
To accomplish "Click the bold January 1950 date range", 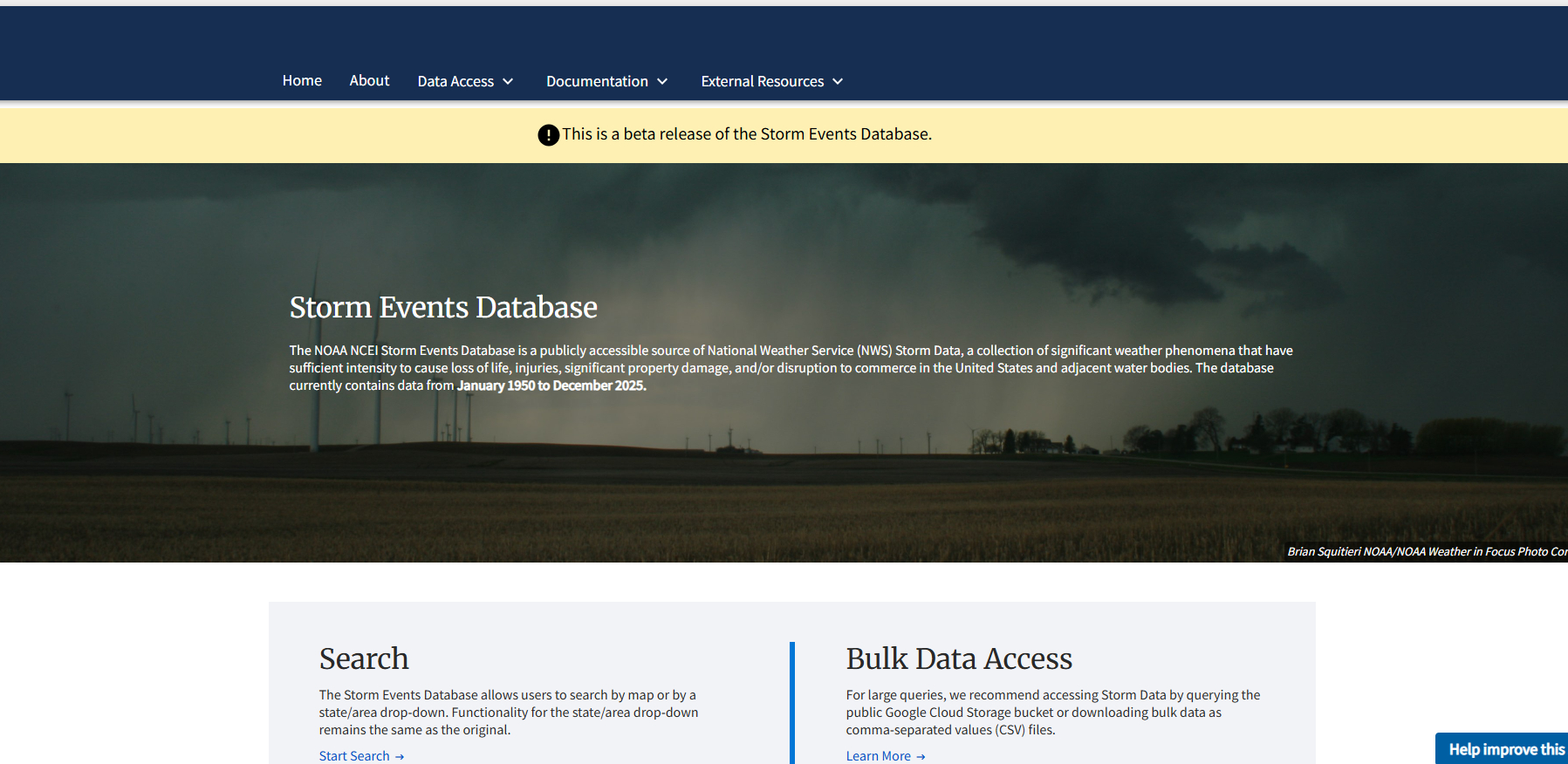I will point(551,385).
